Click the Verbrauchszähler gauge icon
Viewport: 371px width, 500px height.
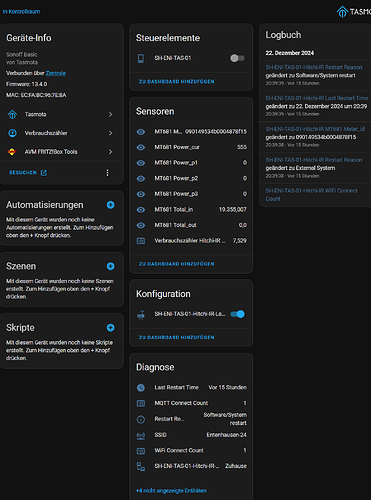click(x=12, y=133)
